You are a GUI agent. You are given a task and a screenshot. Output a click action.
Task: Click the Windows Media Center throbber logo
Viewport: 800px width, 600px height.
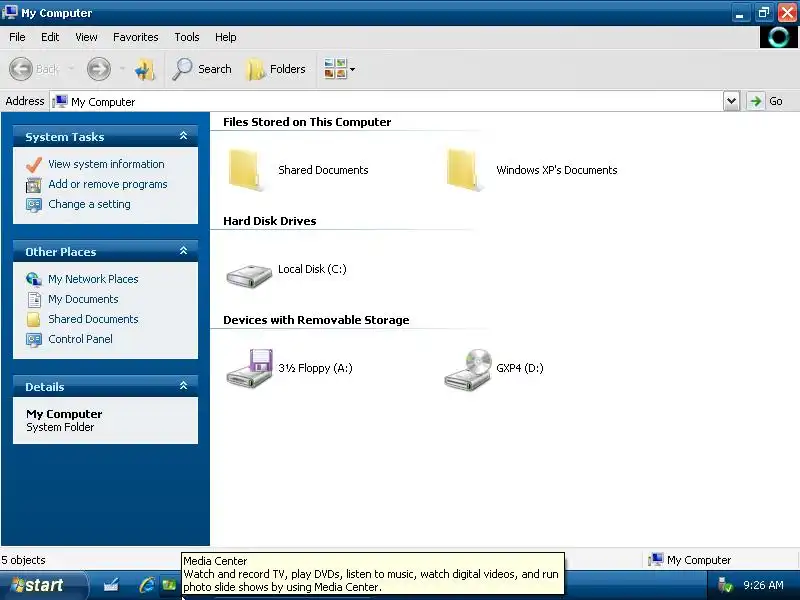point(778,37)
